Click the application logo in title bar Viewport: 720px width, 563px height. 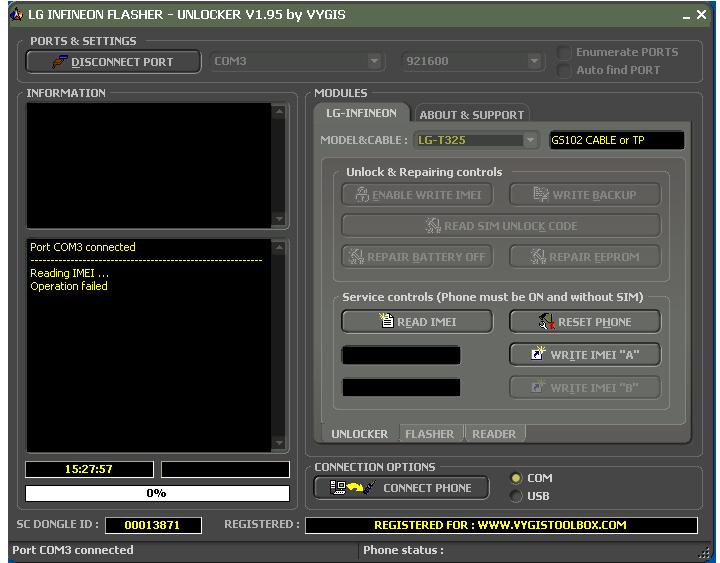17,14
